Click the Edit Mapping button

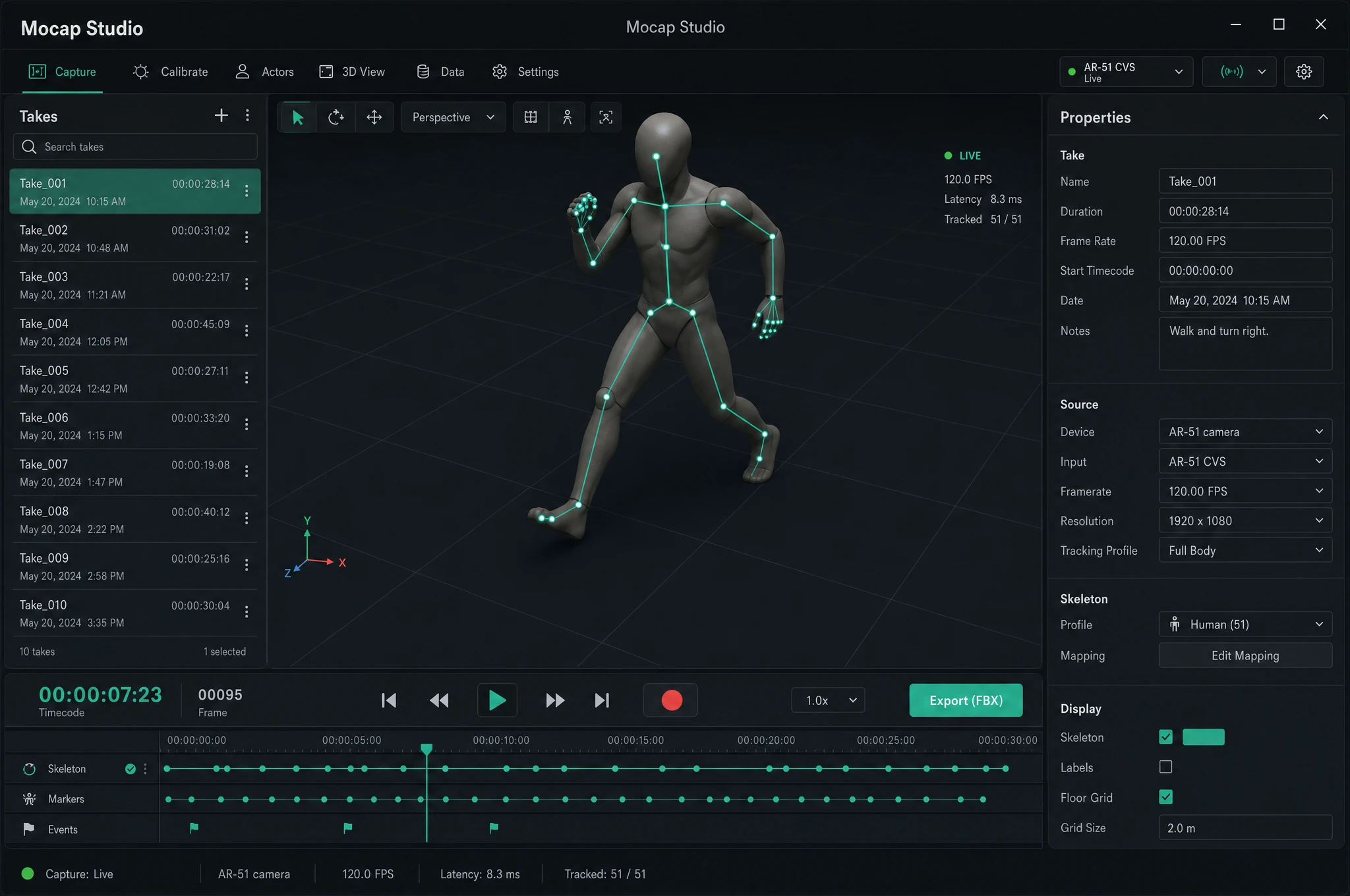(x=1245, y=656)
